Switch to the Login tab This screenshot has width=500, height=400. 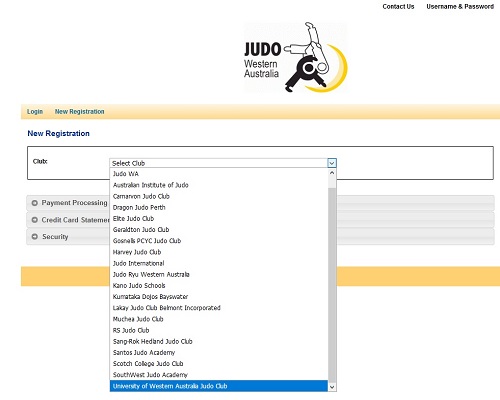pos(35,112)
